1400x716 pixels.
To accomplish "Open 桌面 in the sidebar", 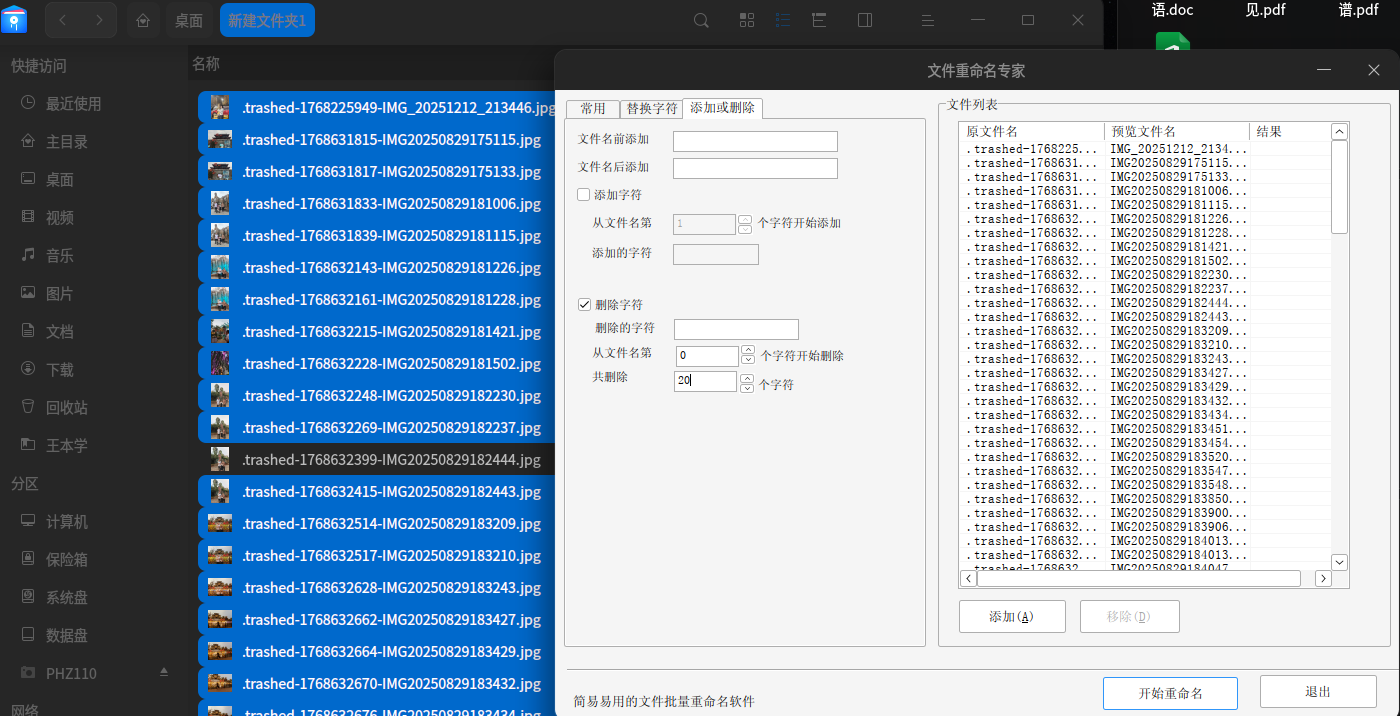I will pyautogui.click(x=60, y=180).
